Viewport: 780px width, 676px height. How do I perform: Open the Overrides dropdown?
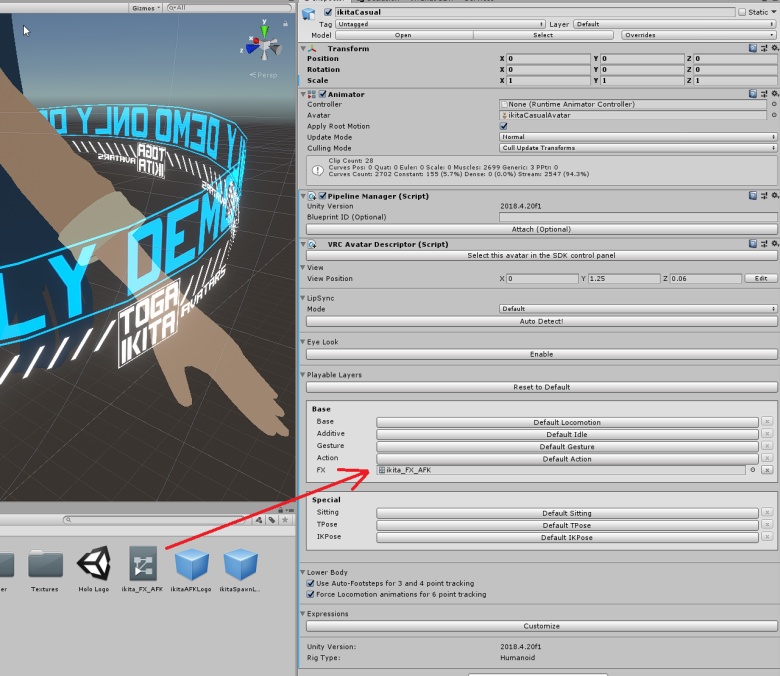698,35
